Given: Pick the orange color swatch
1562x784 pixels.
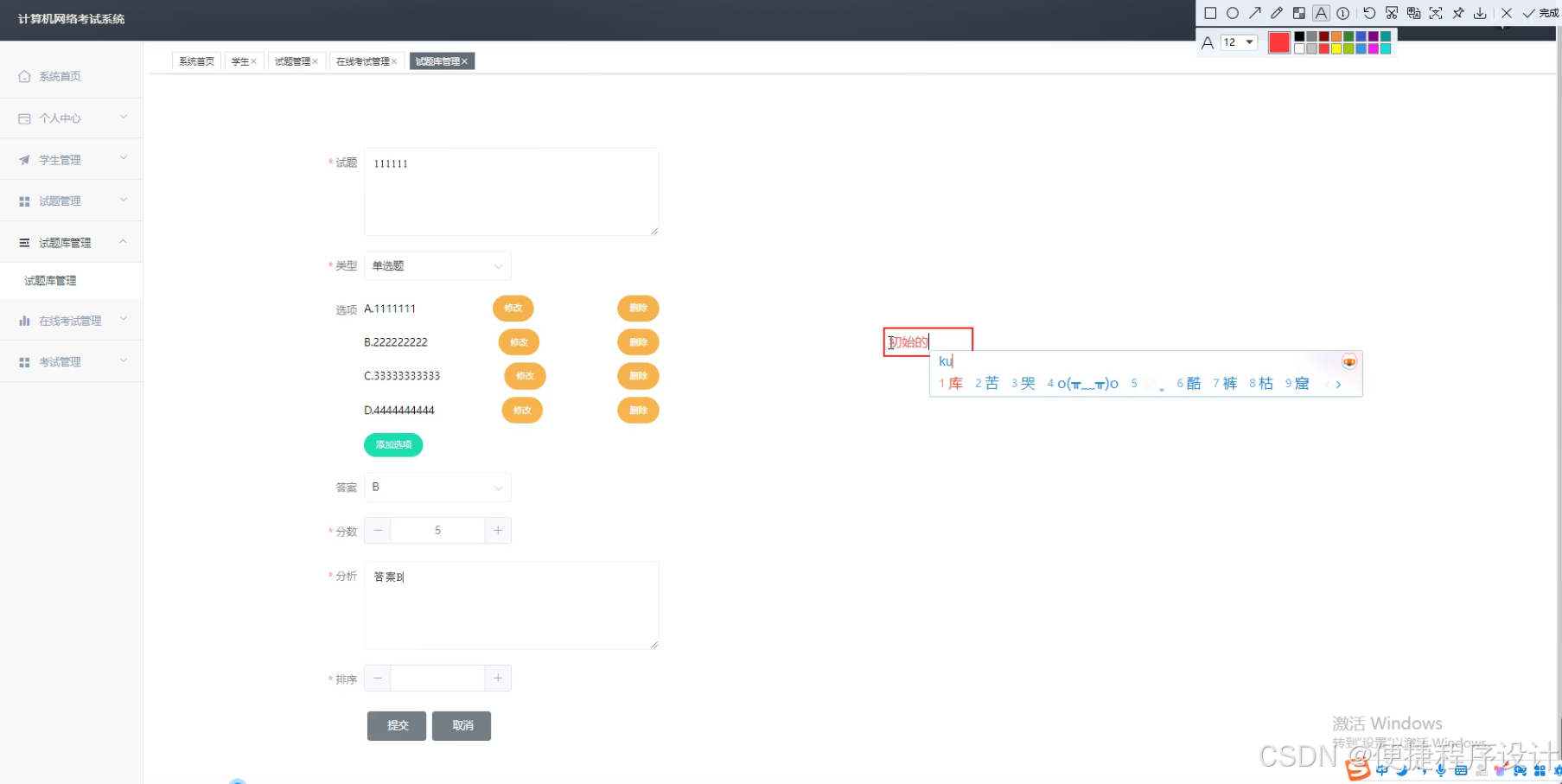Looking at the screenshot, I should tap(1336, 36).
